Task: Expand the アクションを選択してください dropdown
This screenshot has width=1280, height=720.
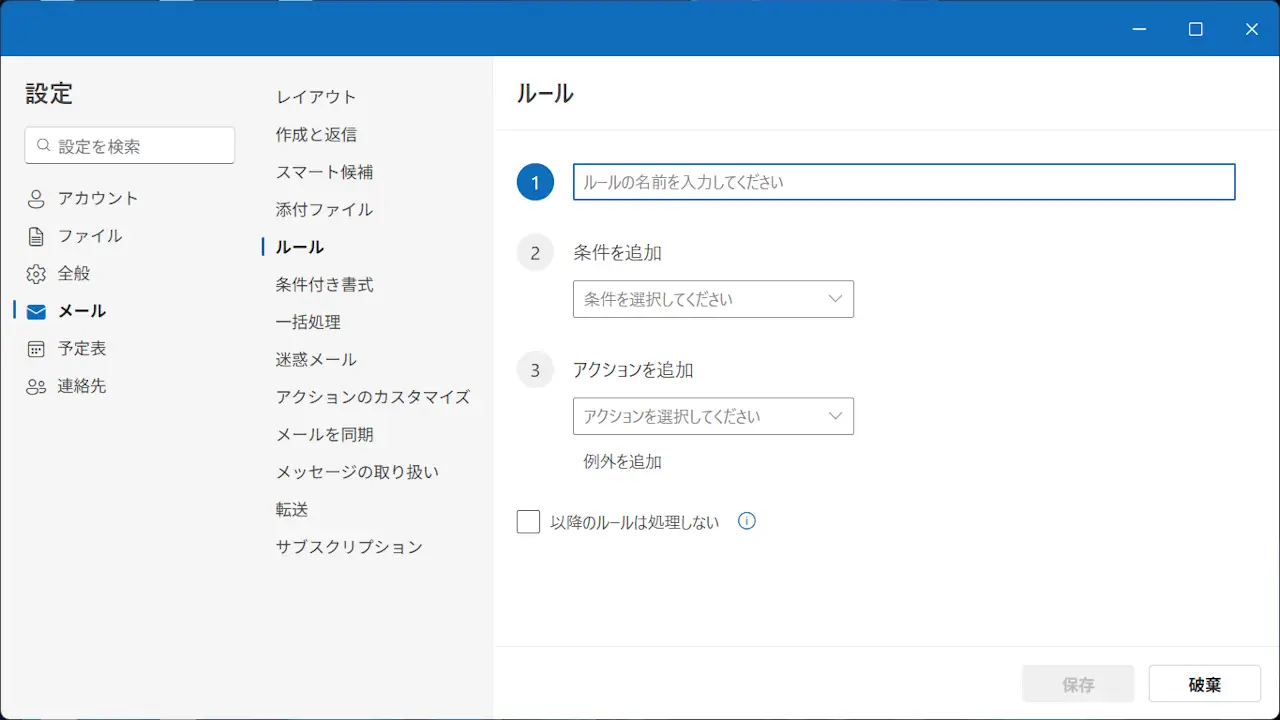Action: click(713, 416)
